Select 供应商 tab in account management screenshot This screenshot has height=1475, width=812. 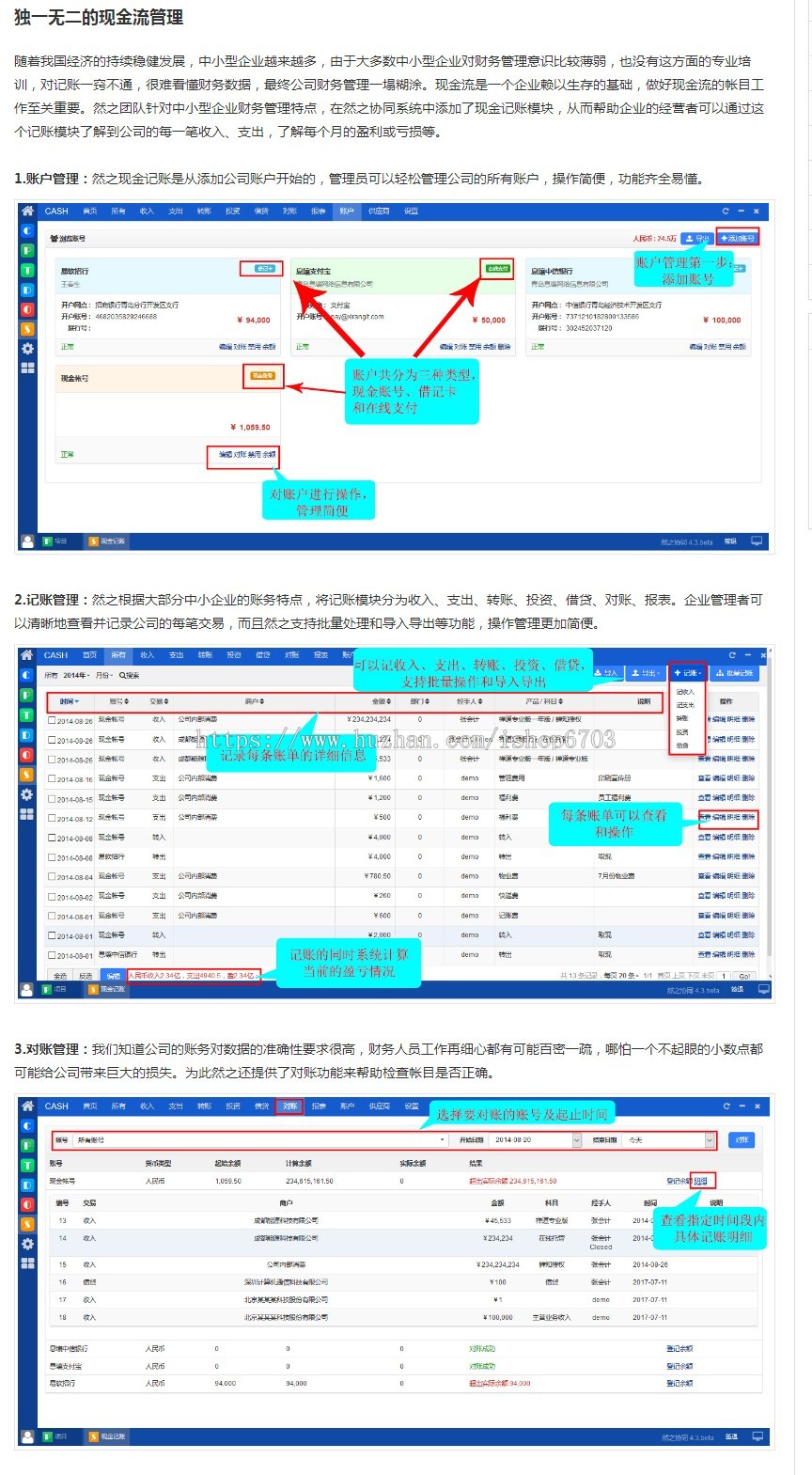379,211
